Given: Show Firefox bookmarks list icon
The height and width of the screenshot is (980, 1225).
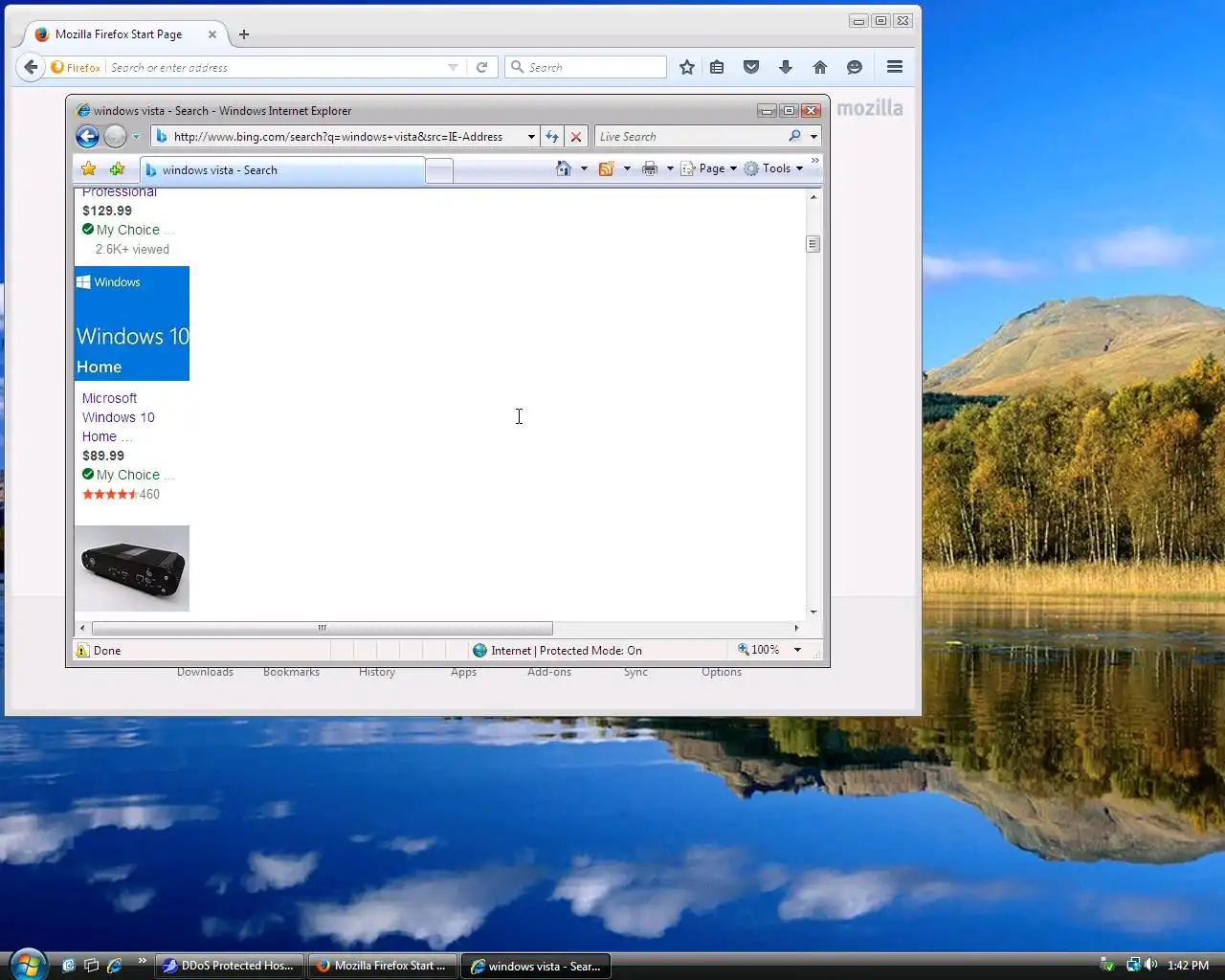Looking at the screenshot, I should pos(717,67).
